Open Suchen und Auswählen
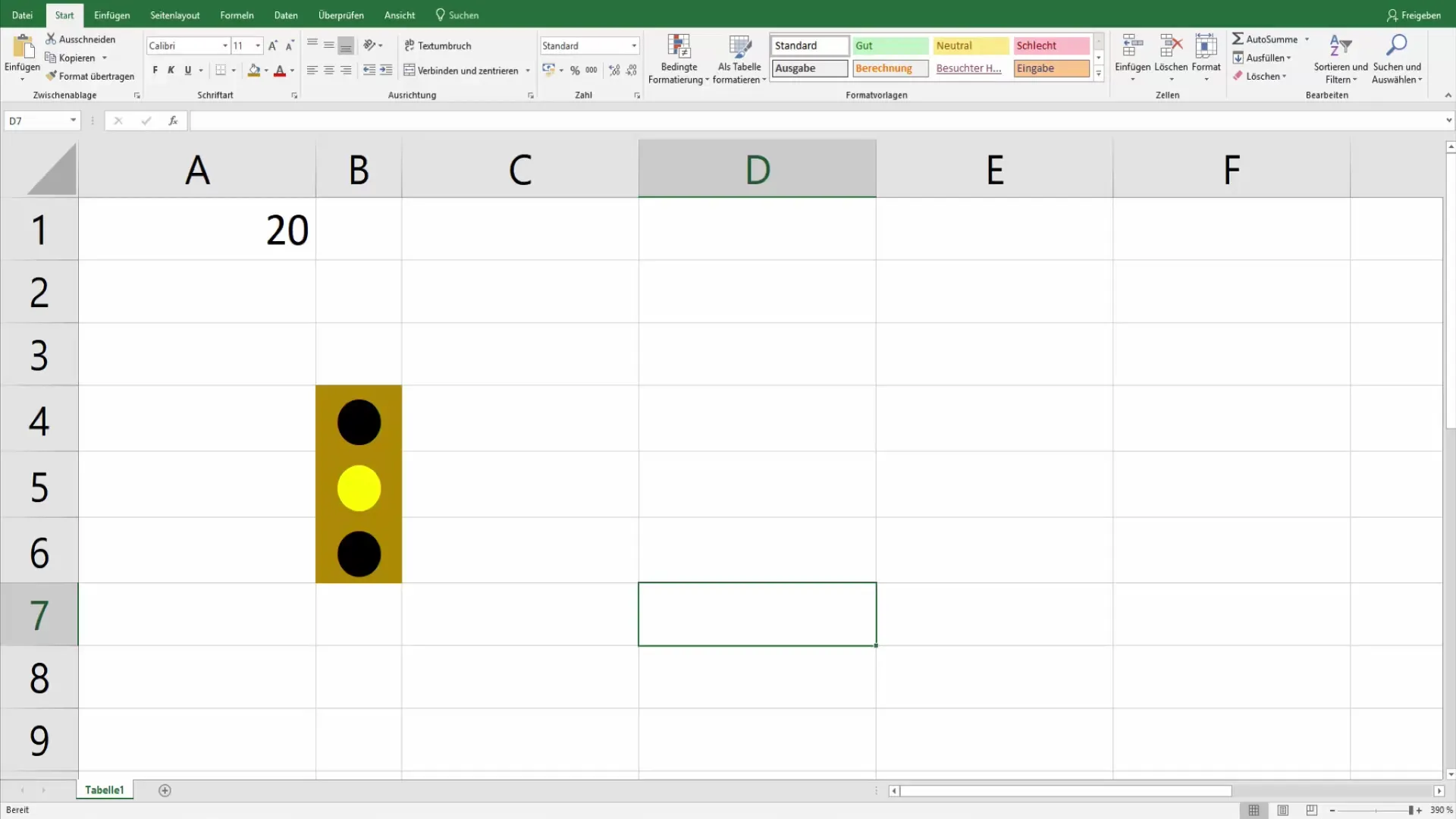This screenshot has height=819, width=1456. [x=1397, y=59]
